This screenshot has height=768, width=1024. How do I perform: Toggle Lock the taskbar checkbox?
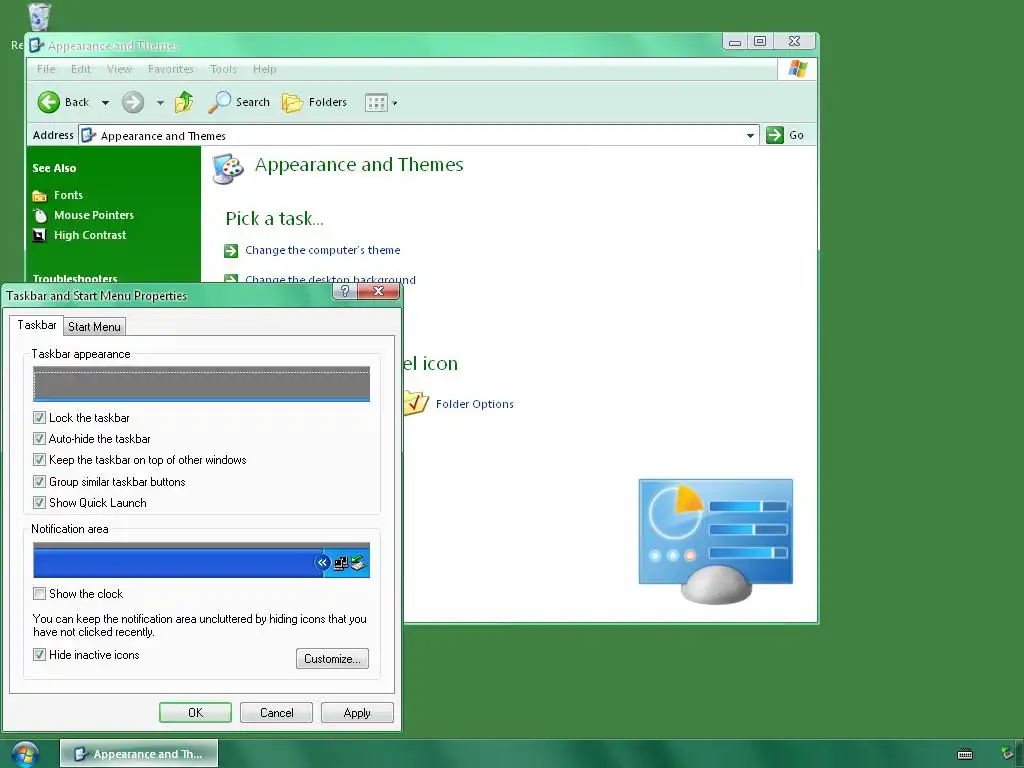coord(39,417)
